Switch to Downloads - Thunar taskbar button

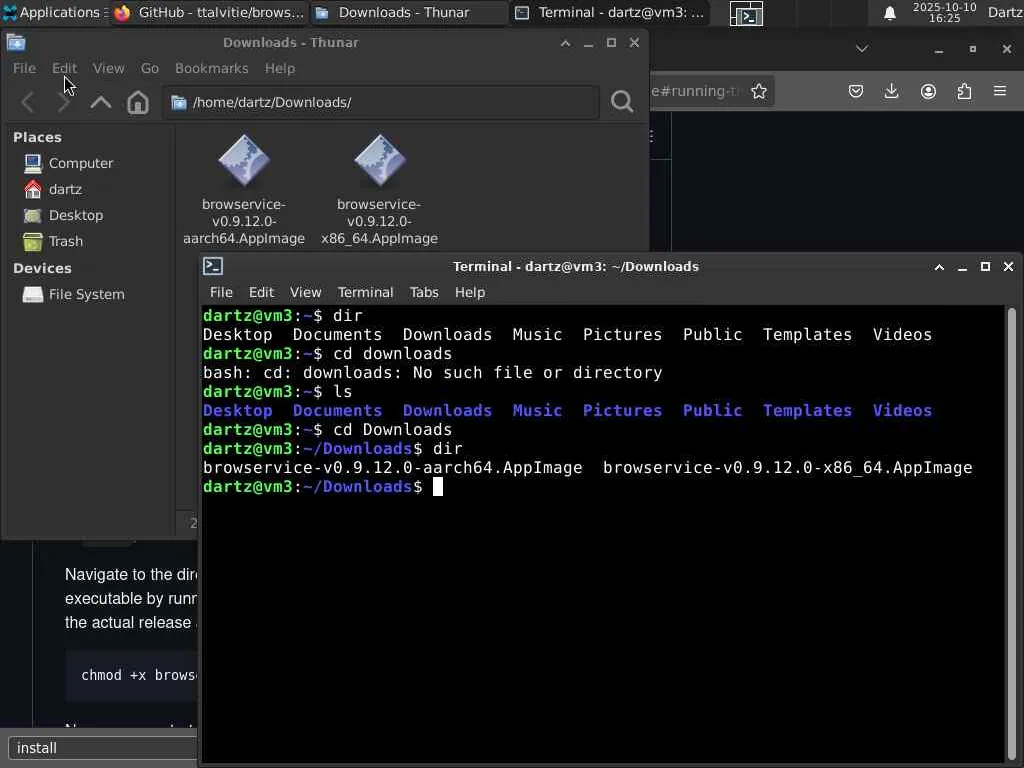(x=409, y=12)
